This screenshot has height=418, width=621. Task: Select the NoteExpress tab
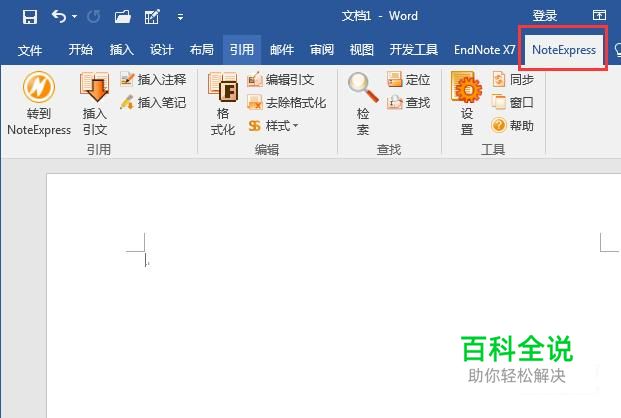(564, 50)
